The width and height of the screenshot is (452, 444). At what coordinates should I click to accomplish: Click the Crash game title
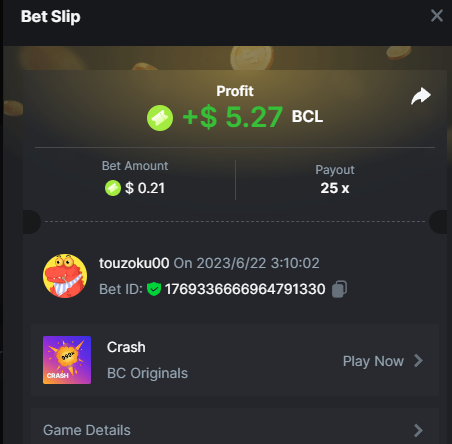click(126, 347)
